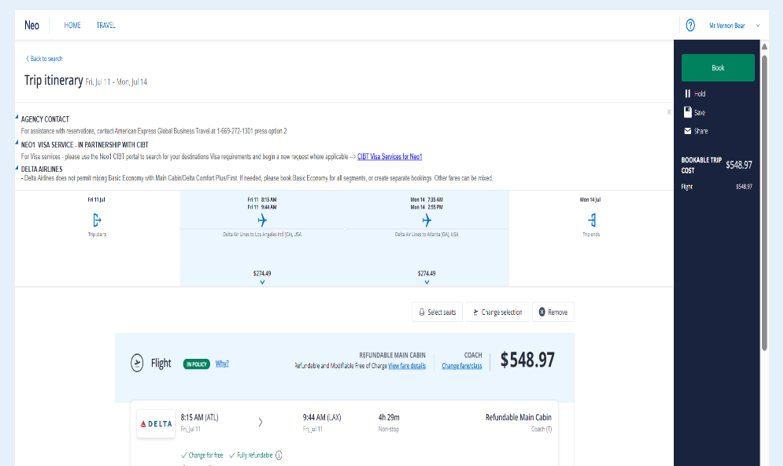Screen dimensions: 783x466
Task: Click the X icon in Remove button
Action: pyautogui.click(x=542, y=312)
